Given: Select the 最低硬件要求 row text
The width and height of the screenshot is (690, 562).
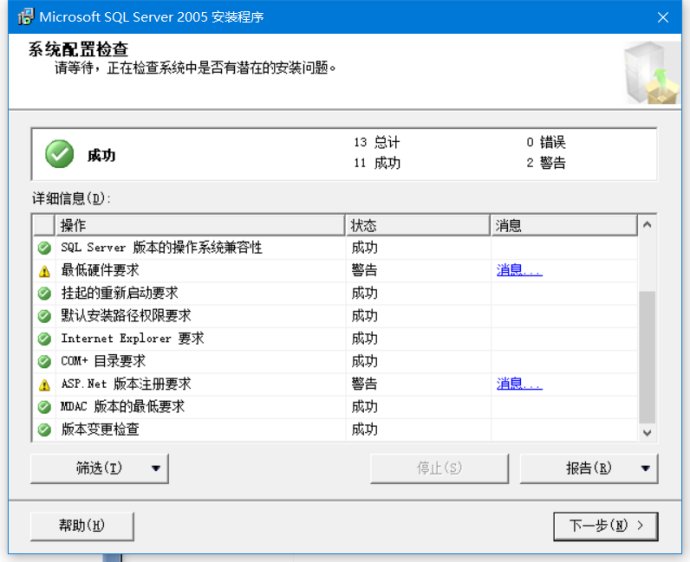Looking at the screenshot, I should (x=100, y=270).
